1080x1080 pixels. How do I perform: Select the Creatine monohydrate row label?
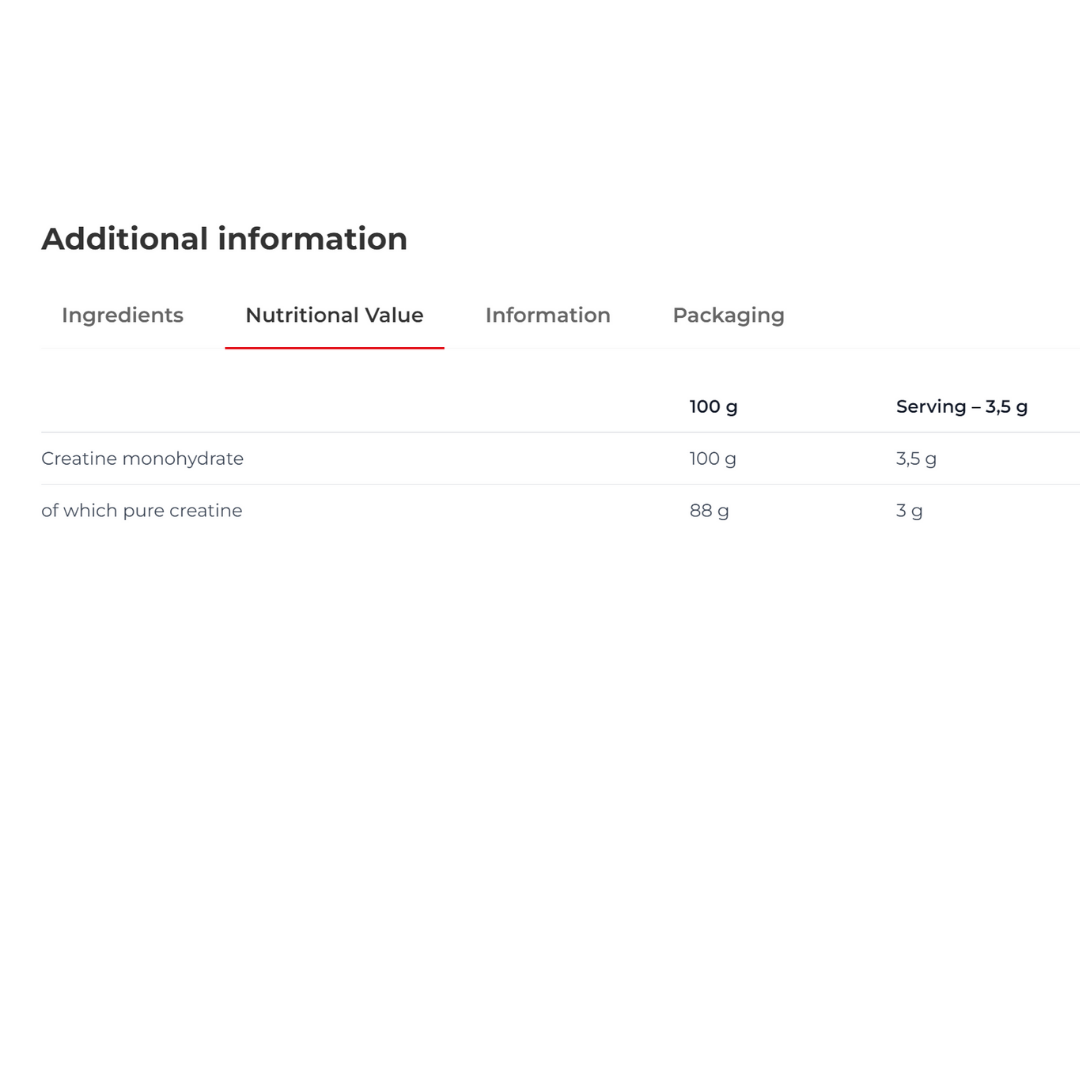[x=143, y=459]
